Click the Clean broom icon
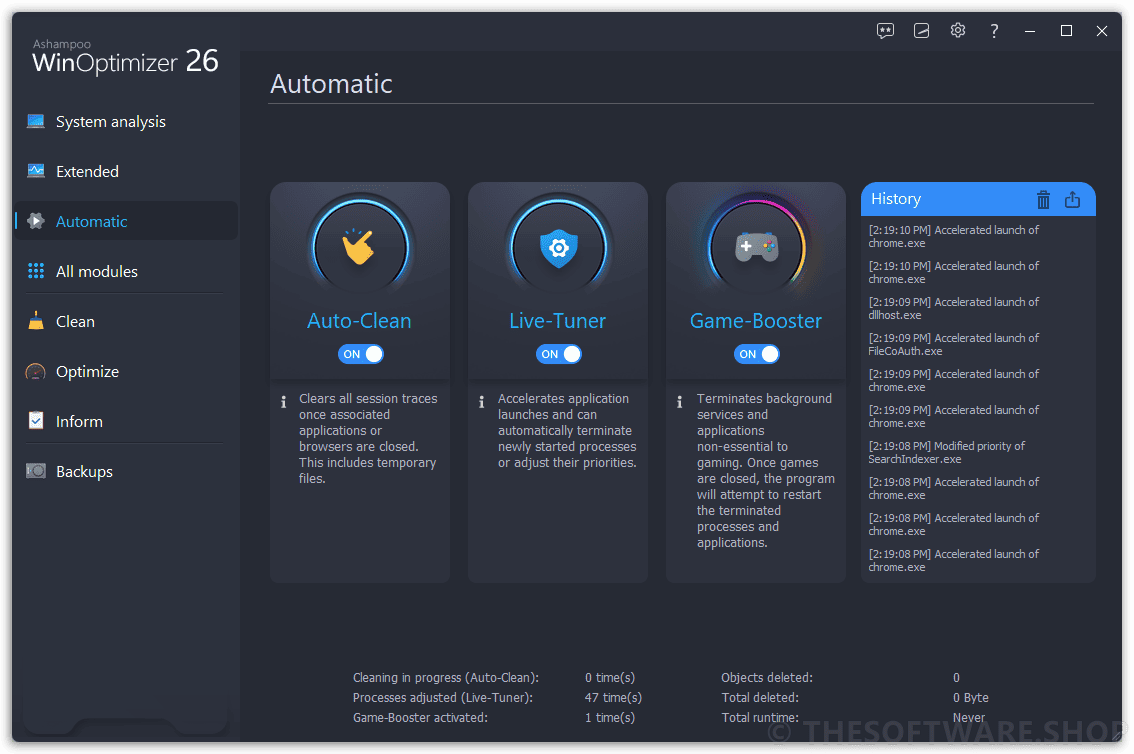The image size is (1134, 754). [35, 321]
